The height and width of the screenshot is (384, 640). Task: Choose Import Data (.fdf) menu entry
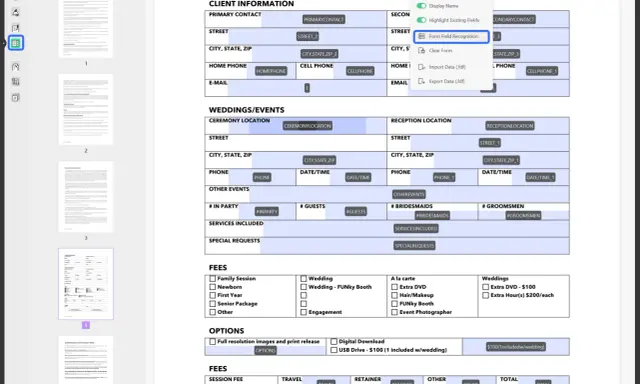[442, 67]
